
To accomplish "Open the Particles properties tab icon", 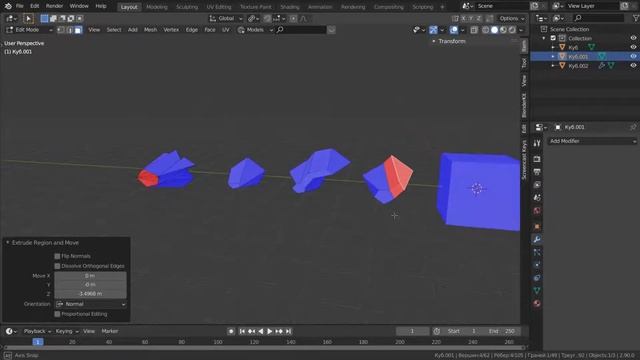I will tap(537, 252).
